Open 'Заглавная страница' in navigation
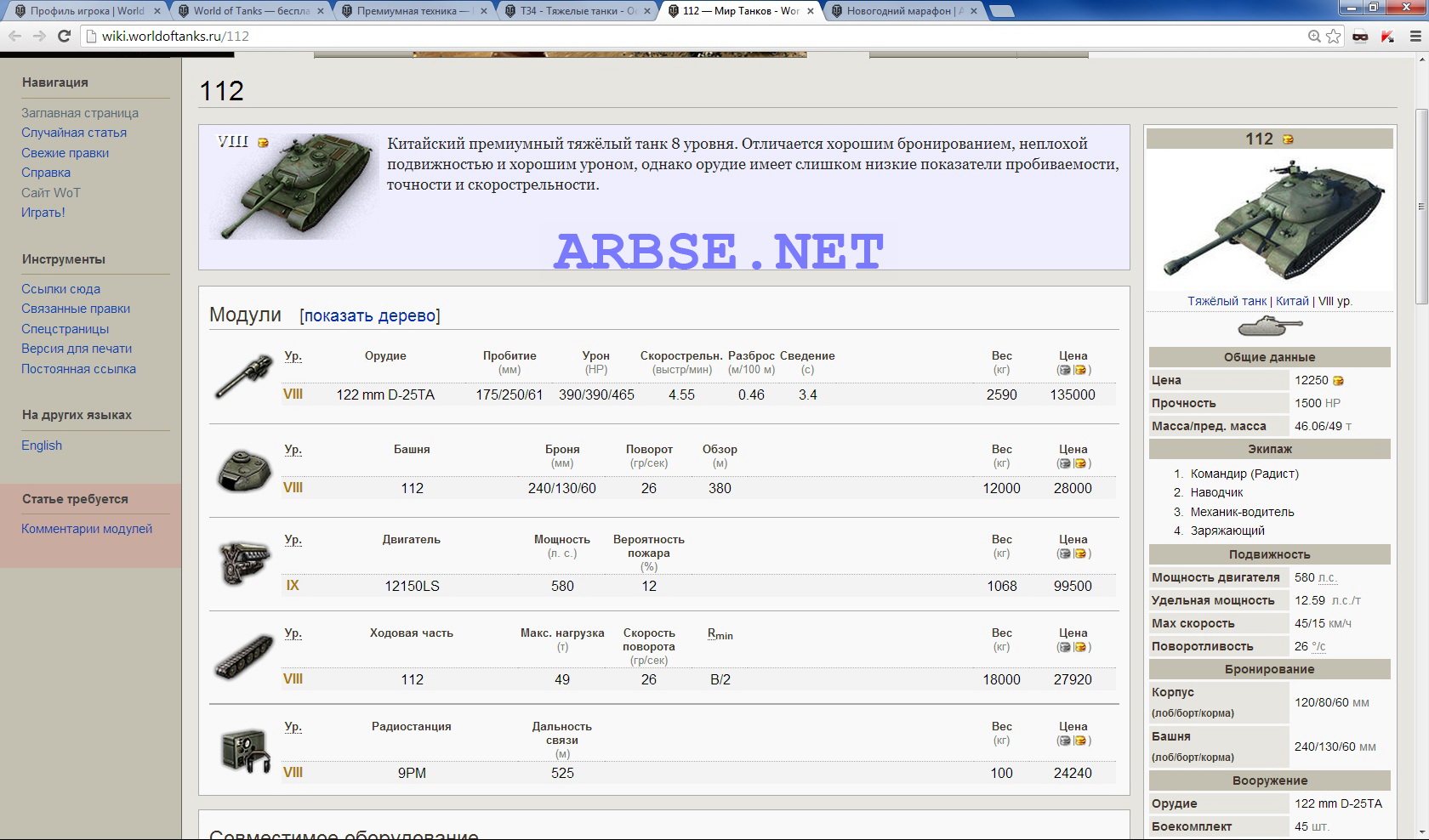This screenshot has height=840, width=1429. 80,113
